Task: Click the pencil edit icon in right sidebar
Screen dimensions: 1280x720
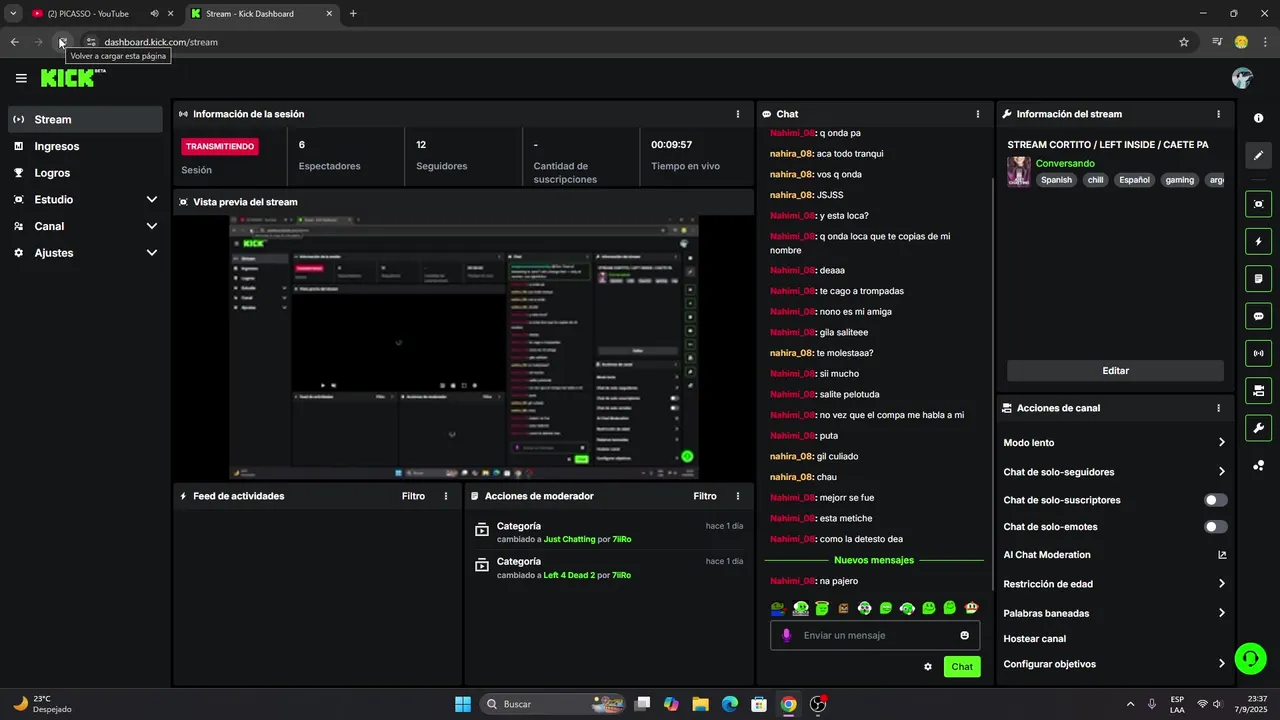Action: click(x=1258, y=156)
